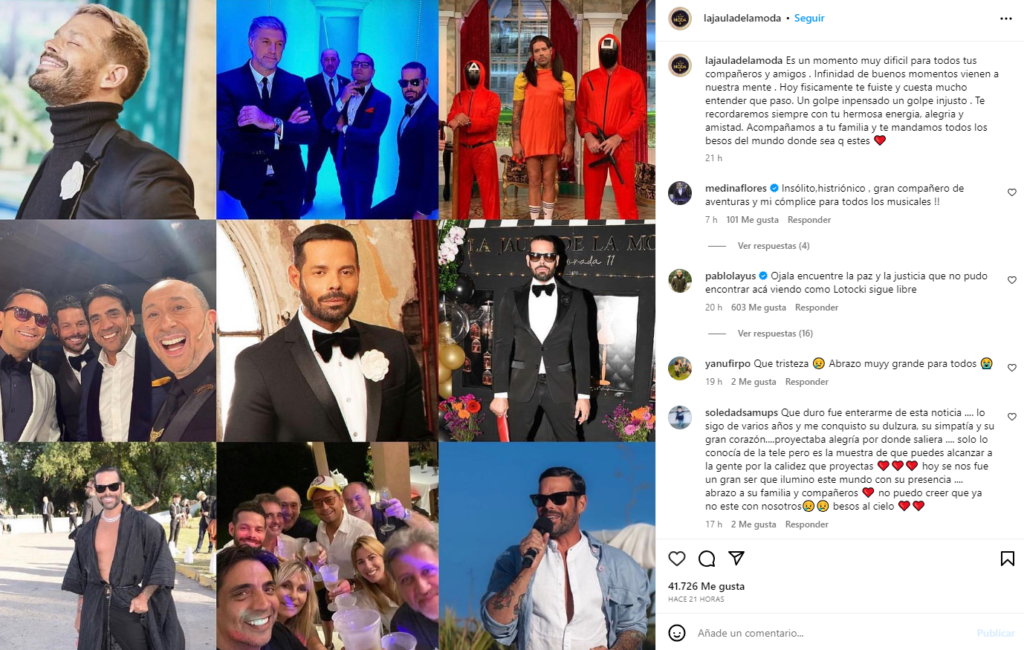
Task: Reply to the yanufirpo comment via Responder
Action: click(807, 382)
